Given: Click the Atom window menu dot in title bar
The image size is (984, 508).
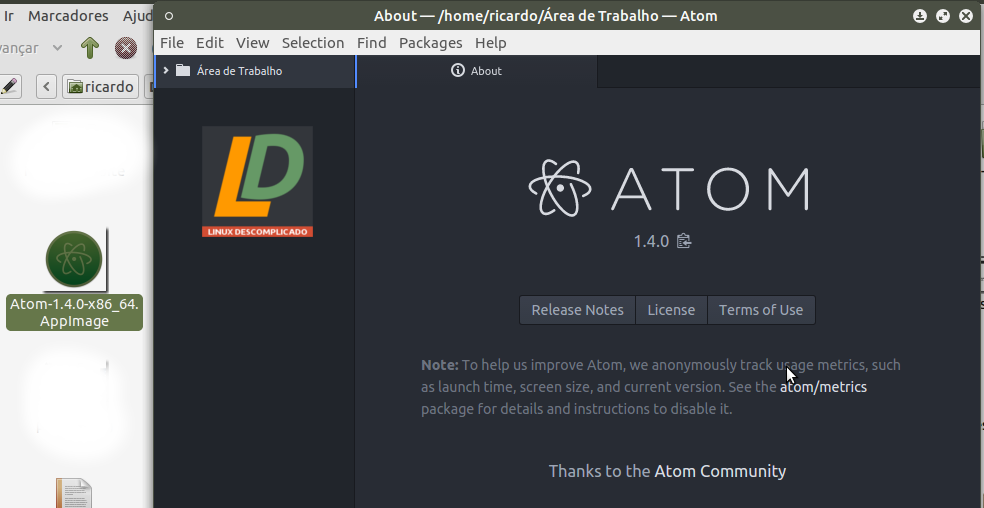Looking at the screenshot, I should click(x=169, y=16).
